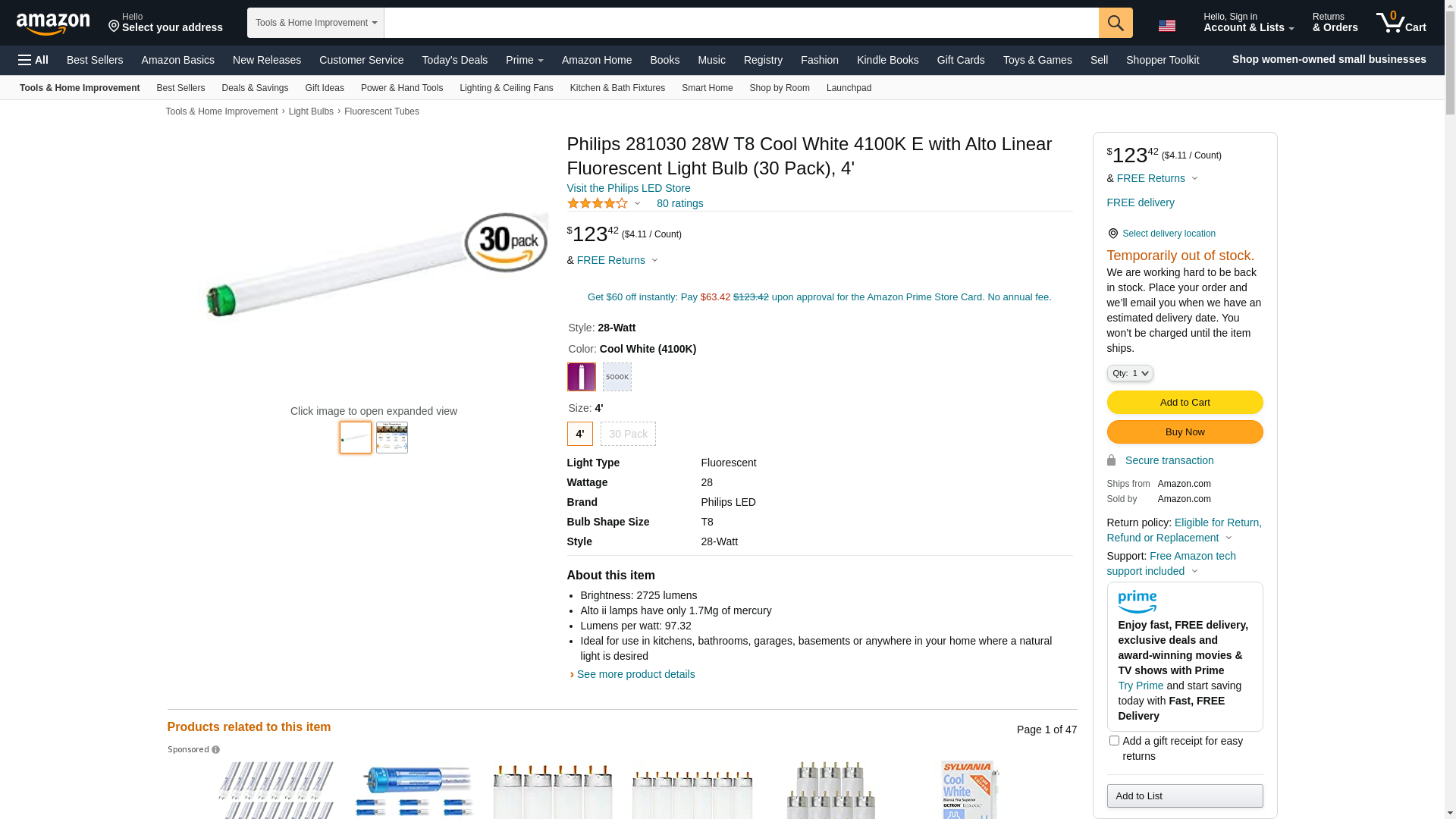Click the search magnifier button

pyautogui.click(x=1115, y=23)
